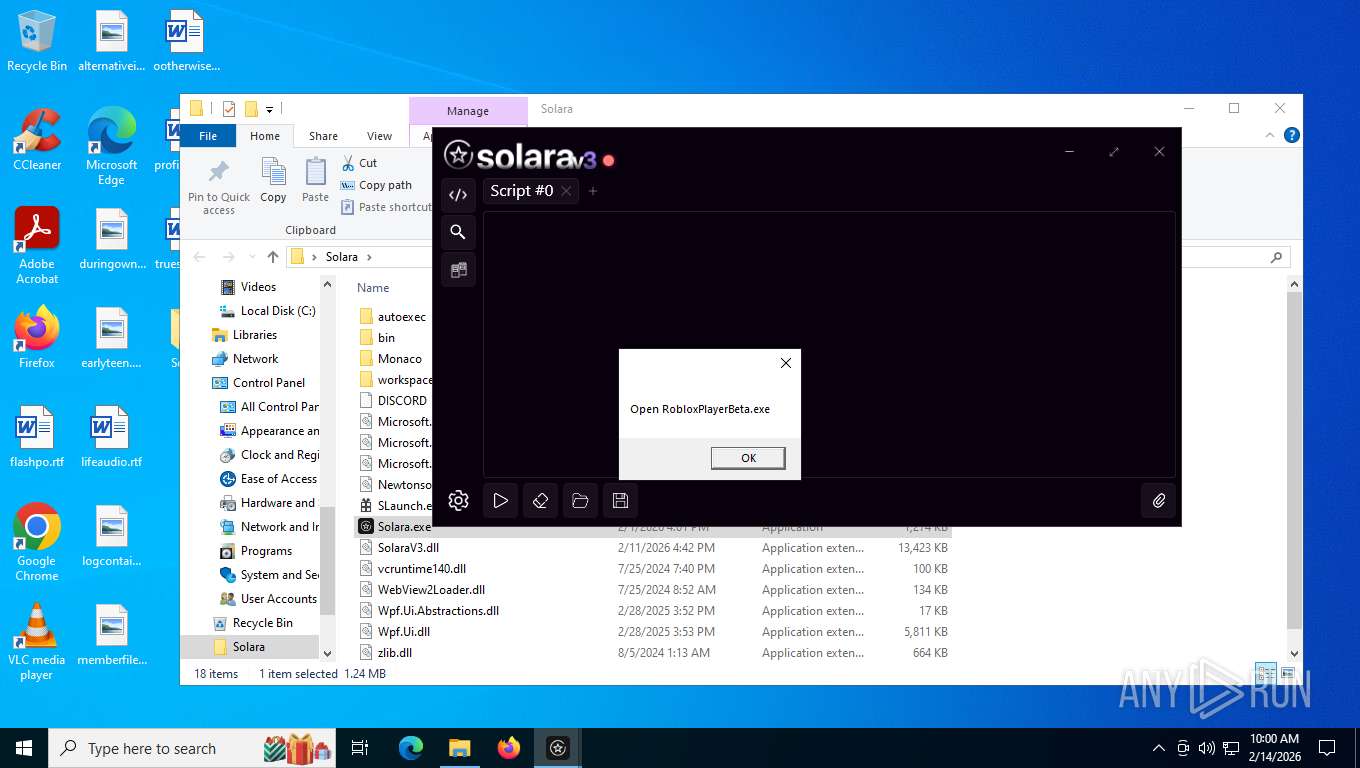Viewport: 1360px width, 768px height.
Task: Open the Solara code editor icon
Action: 458,195
